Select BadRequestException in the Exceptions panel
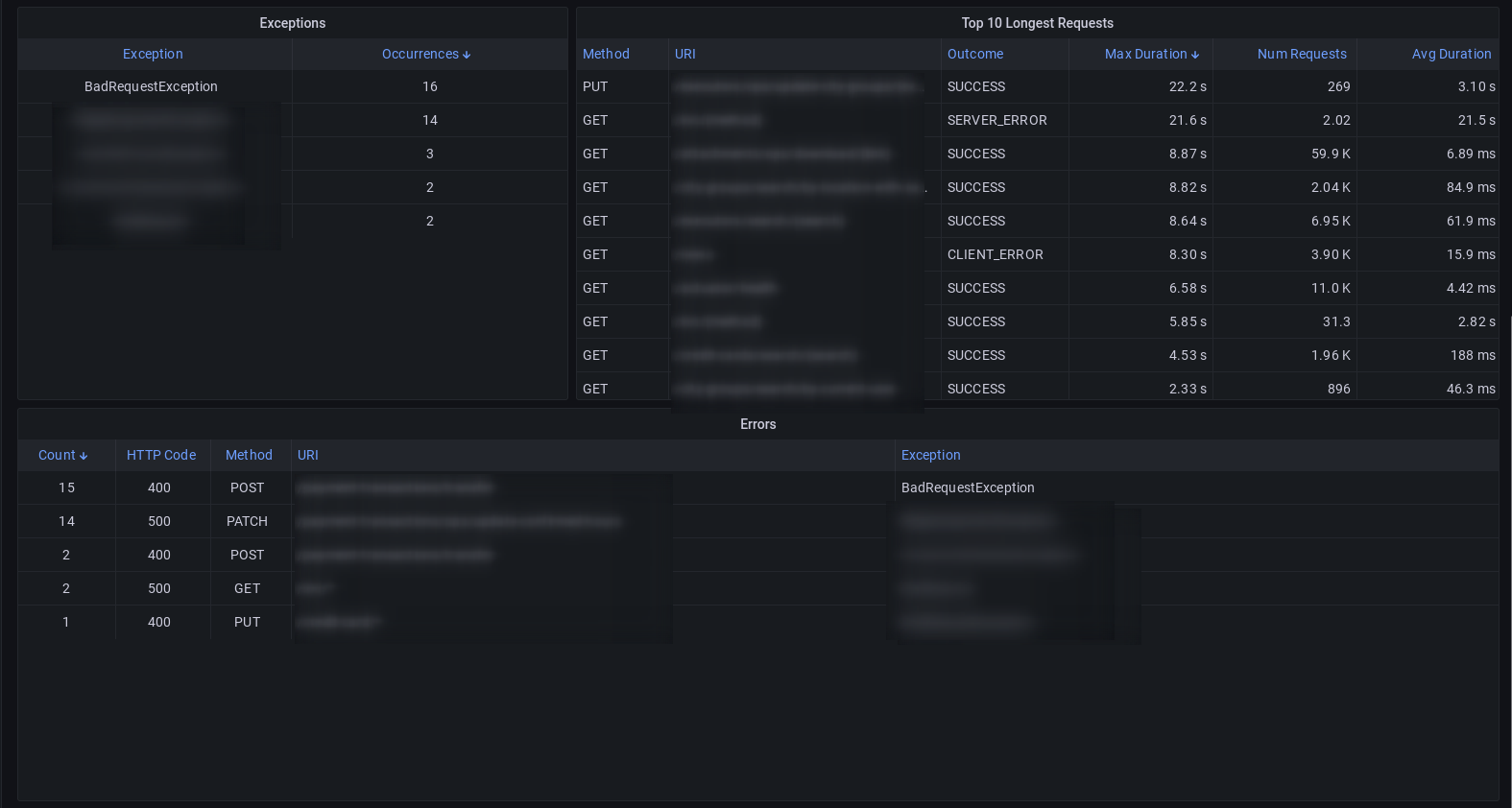 151,86
